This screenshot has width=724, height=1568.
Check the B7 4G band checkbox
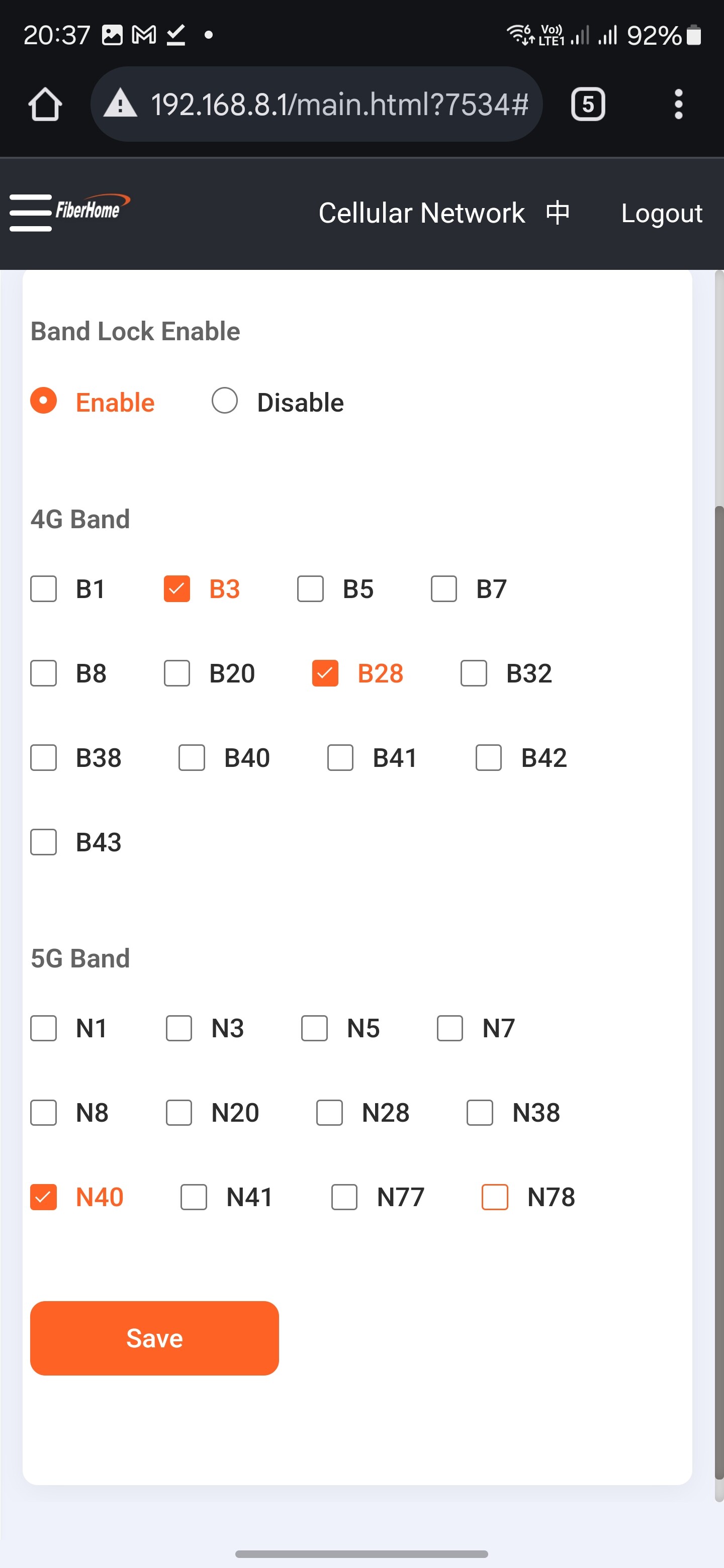(x=444, y=589)
